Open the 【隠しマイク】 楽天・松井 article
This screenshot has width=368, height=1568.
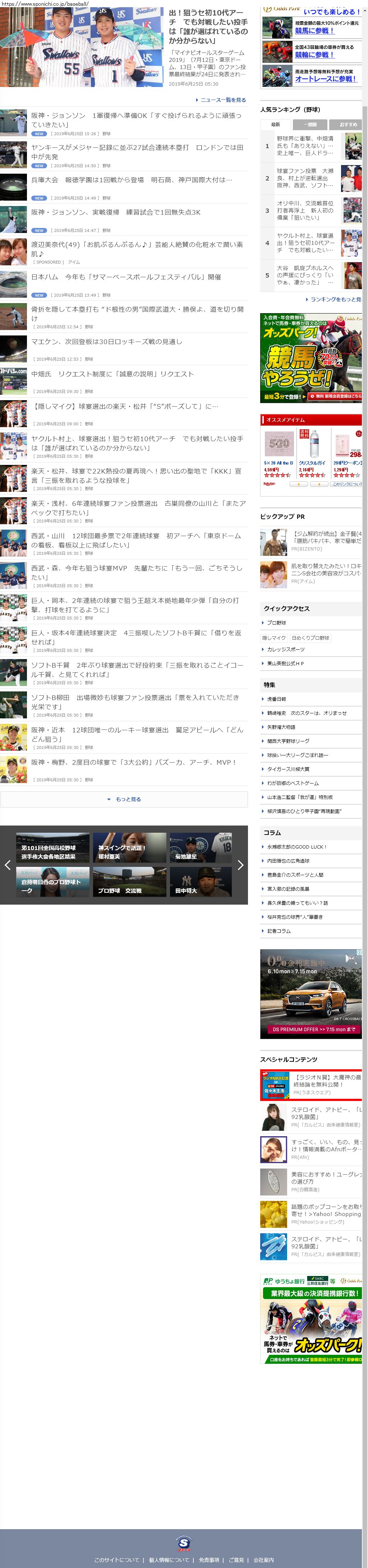(x=125, y=407)
